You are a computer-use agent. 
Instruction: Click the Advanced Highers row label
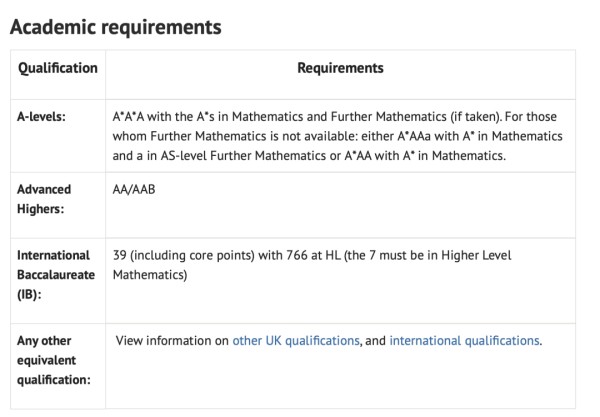coord(44,199)
